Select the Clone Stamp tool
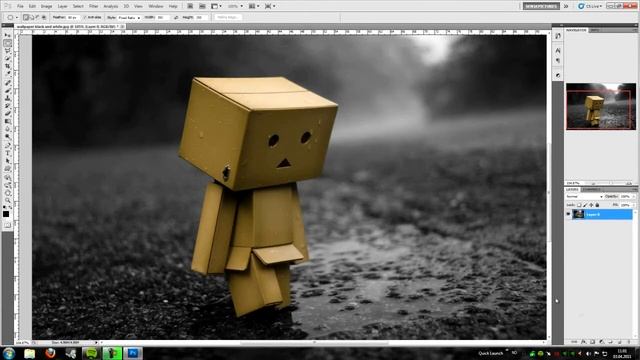Viewport: 640px width, 360px height. (7, 98)
